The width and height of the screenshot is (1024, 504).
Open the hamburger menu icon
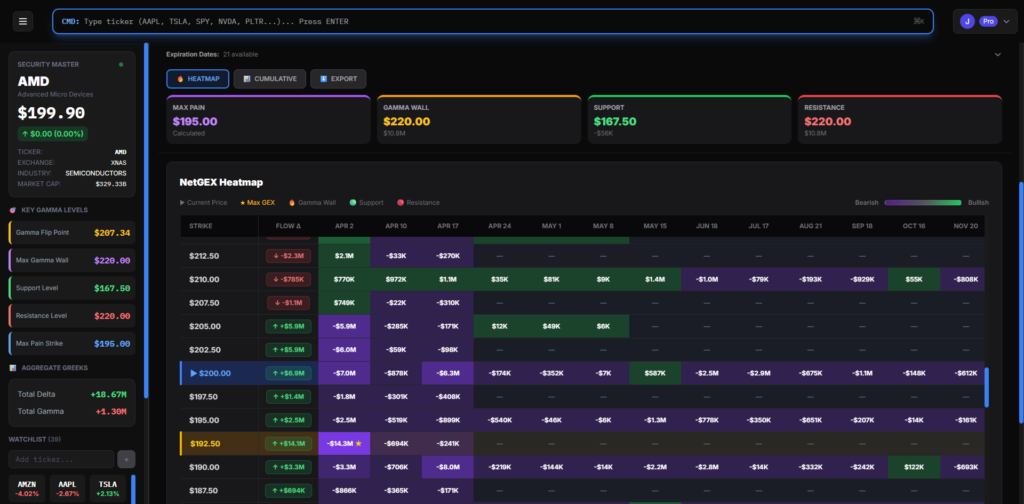[x=23, y=22]
